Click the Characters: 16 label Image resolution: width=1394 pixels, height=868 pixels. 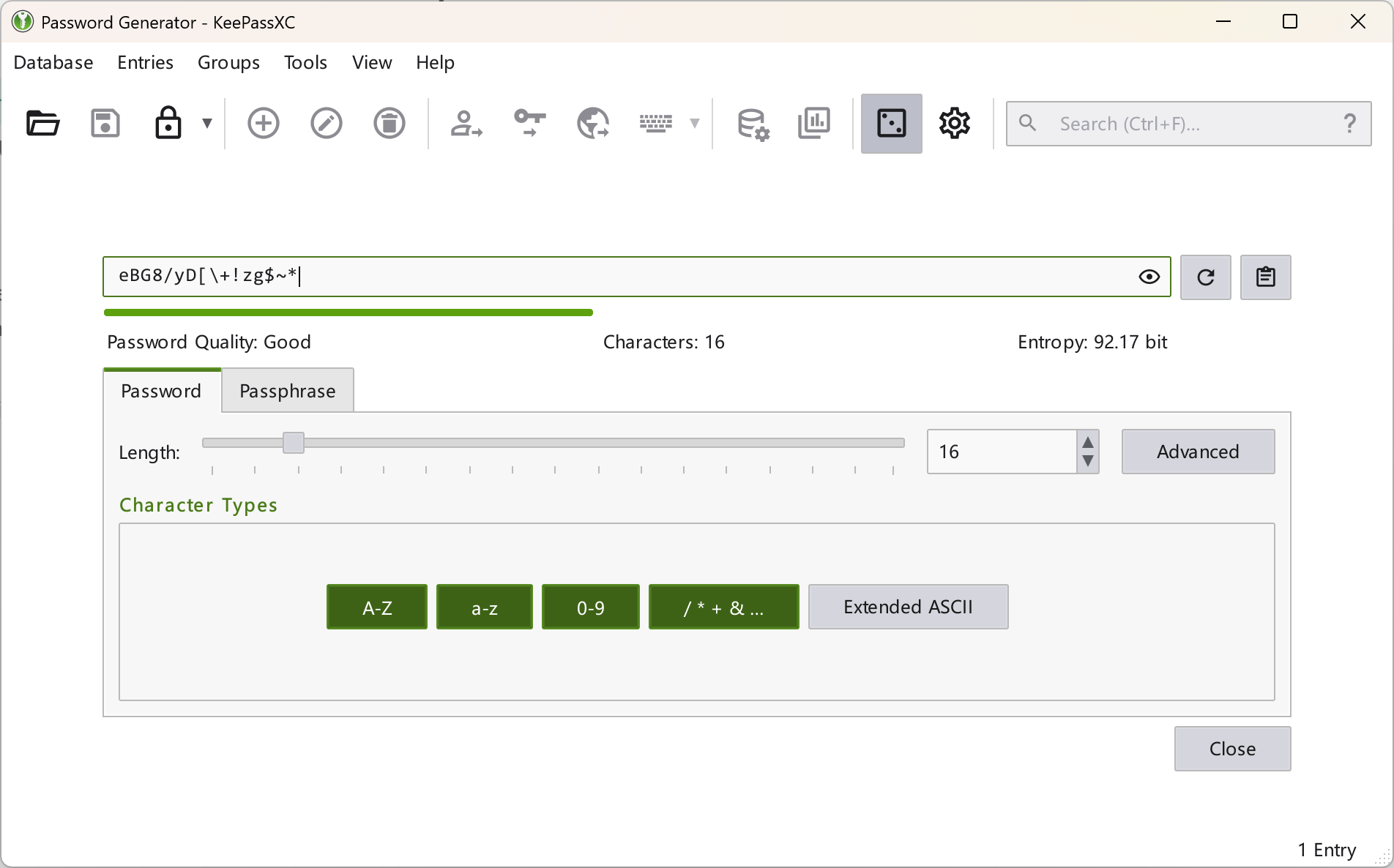tap(664, 342)
